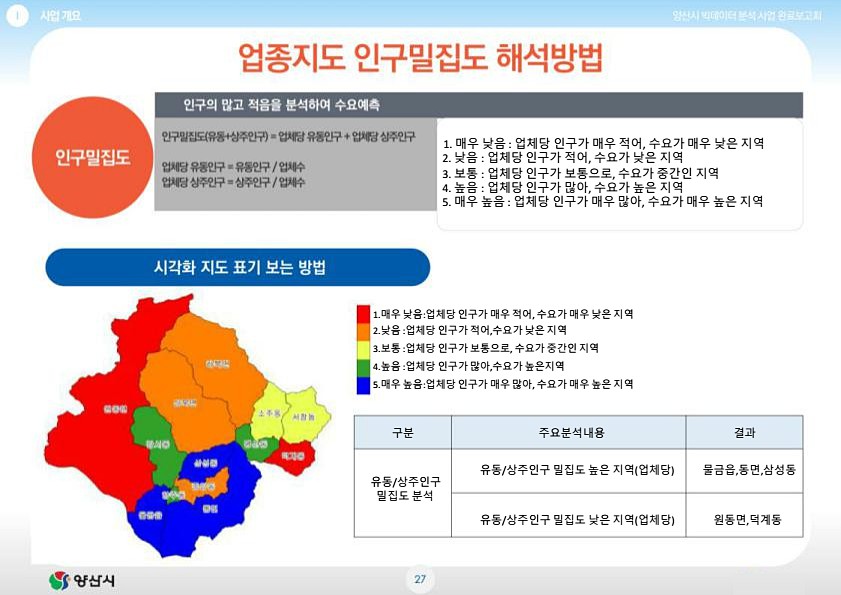Click the green legend swatch for 높음

click(363, 368)
